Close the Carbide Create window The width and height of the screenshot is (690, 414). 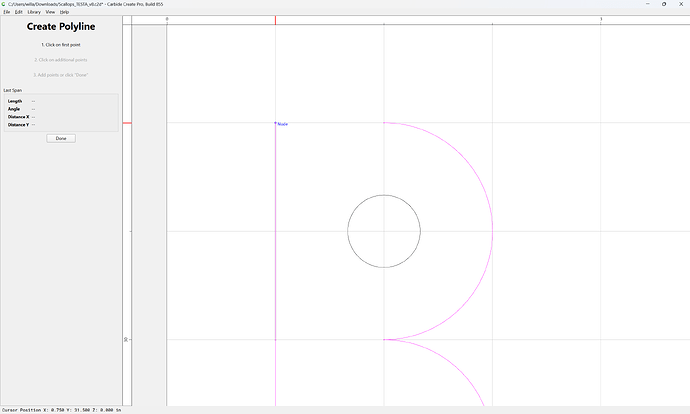[681, 4]
